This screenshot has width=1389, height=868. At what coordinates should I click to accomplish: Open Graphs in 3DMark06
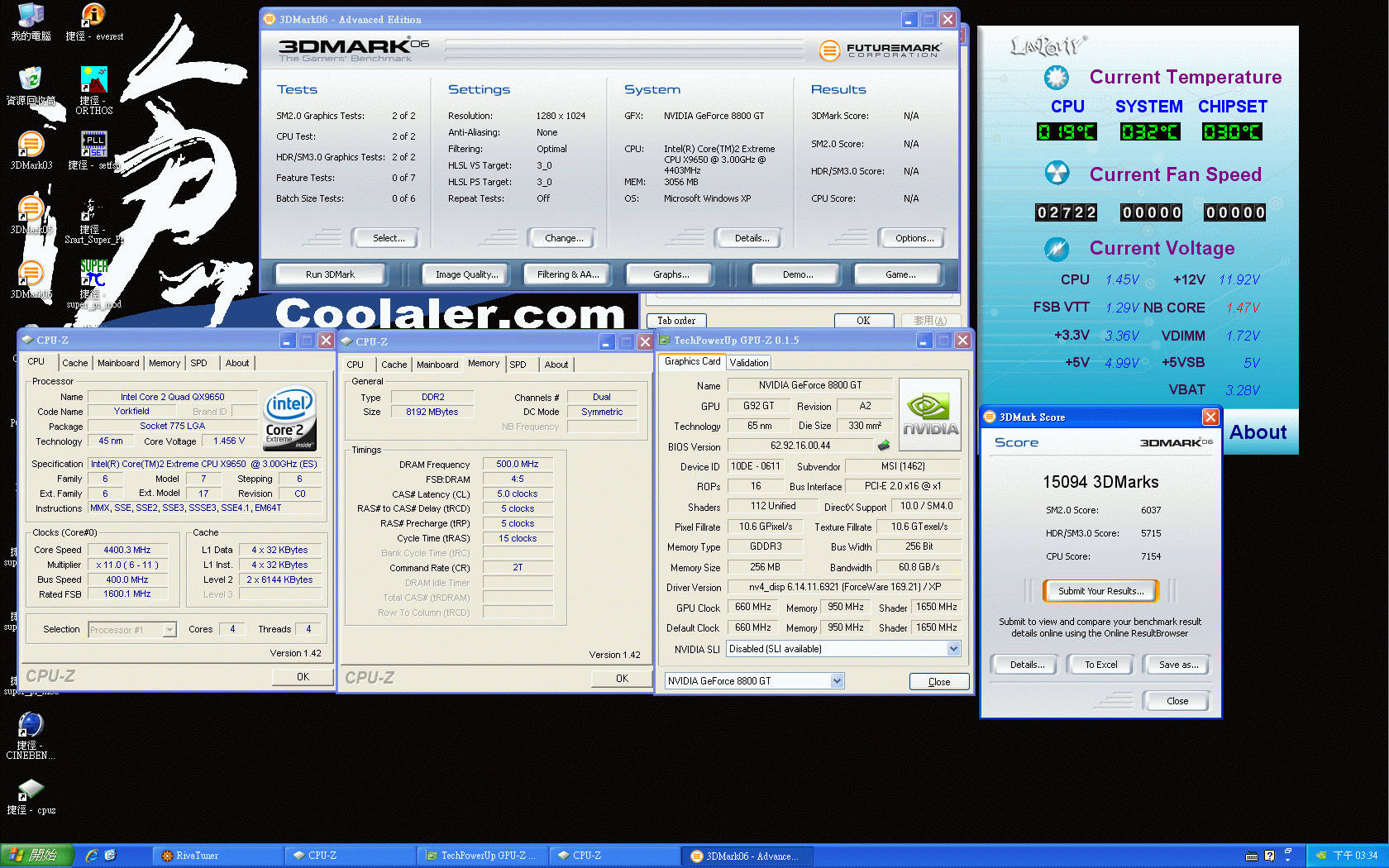pos(671,274)
